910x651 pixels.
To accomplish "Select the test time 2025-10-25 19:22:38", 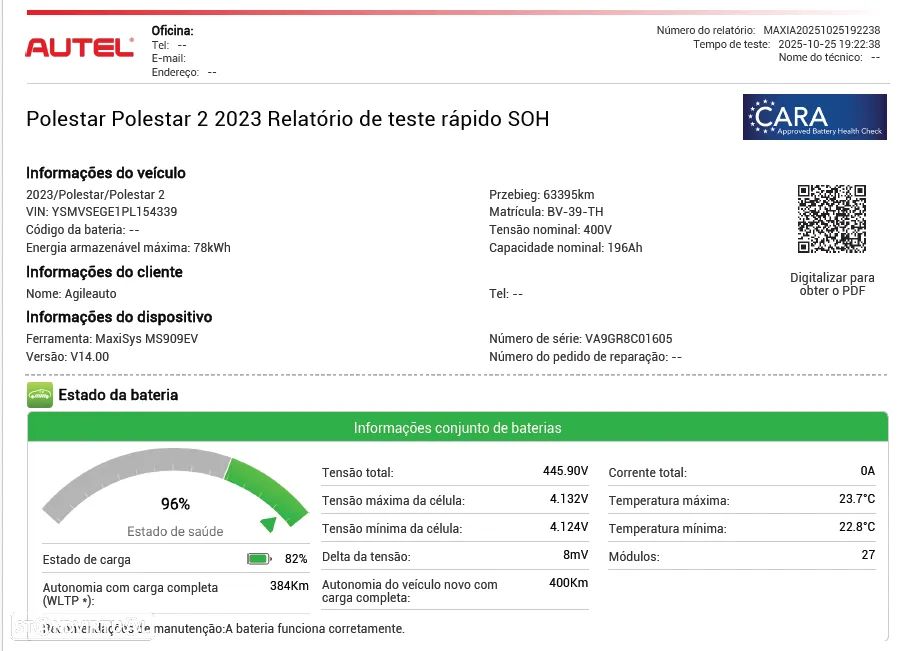I will tap(829, 44).
